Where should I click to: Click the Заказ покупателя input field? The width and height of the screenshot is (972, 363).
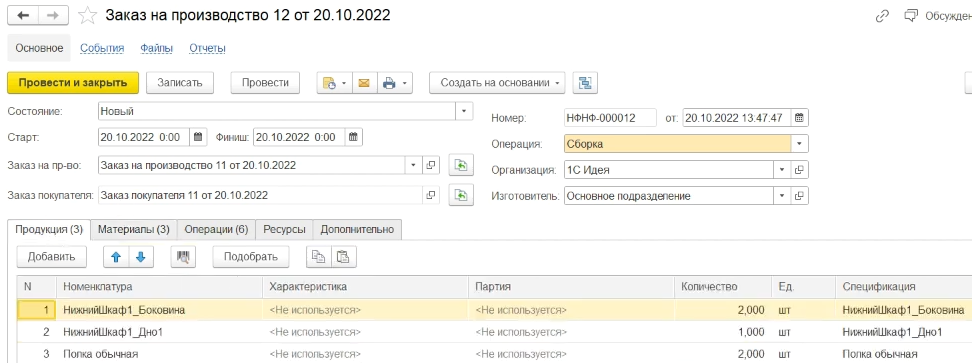pyautogui.click(x=260, y=195)
